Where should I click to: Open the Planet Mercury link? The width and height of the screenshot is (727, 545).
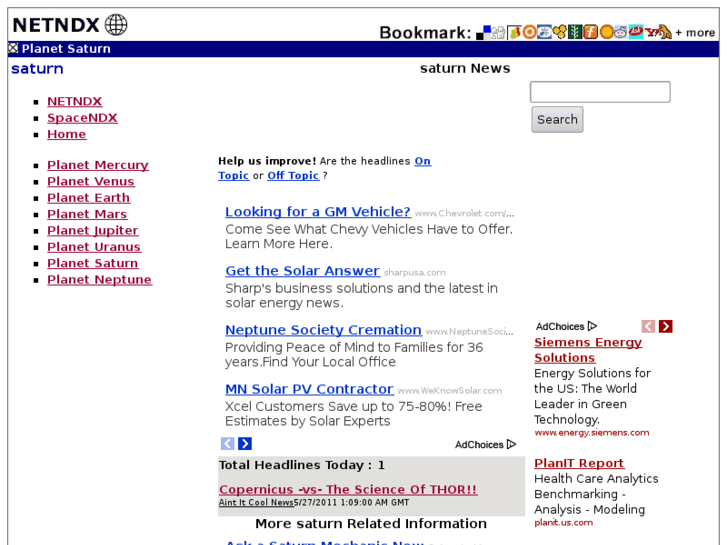(x=98, y=165)
